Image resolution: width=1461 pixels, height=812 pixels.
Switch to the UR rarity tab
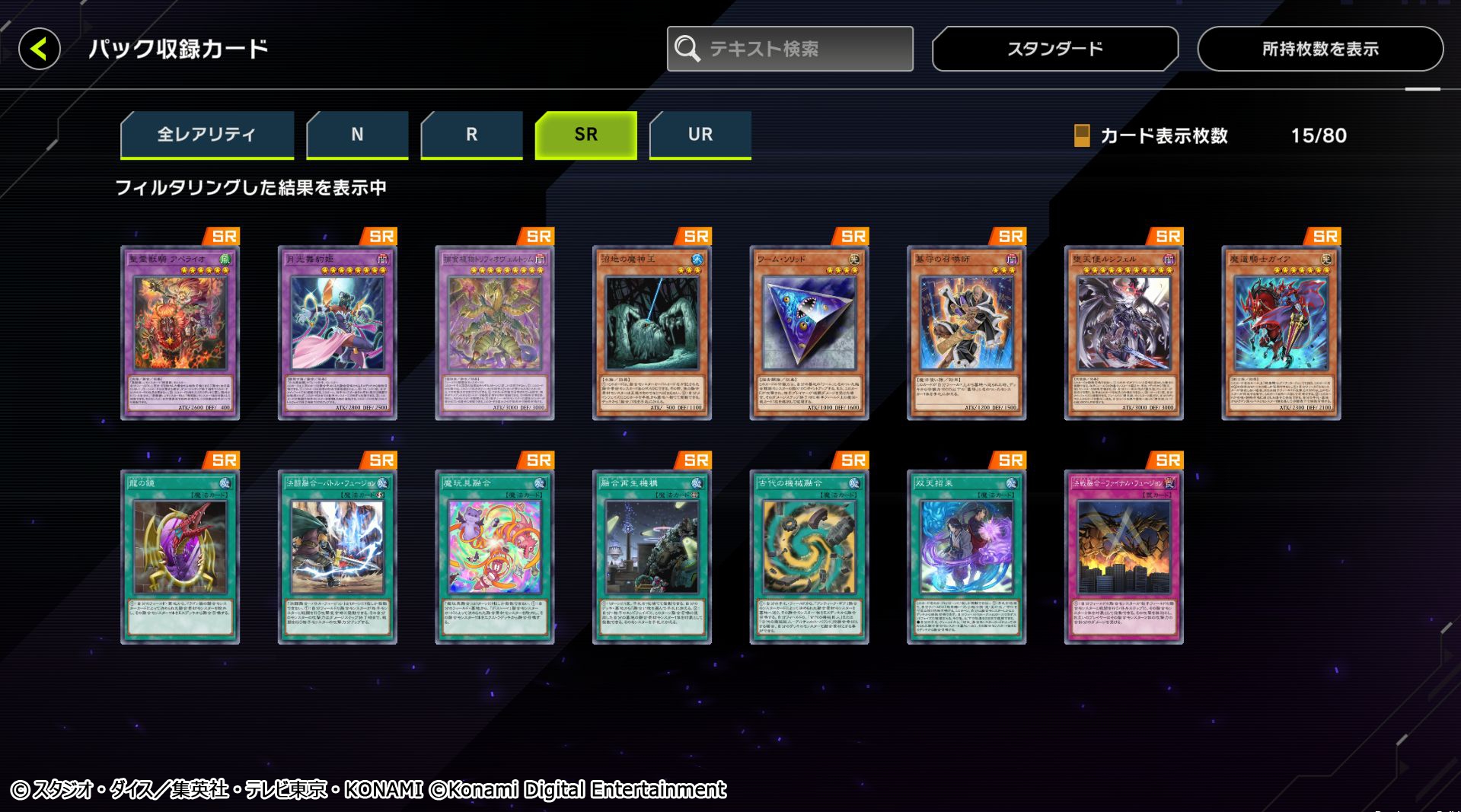700,135
